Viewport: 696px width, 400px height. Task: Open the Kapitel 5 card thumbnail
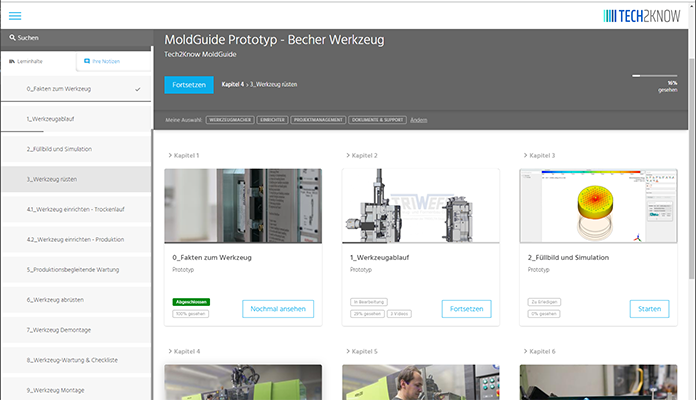point(421,382)
